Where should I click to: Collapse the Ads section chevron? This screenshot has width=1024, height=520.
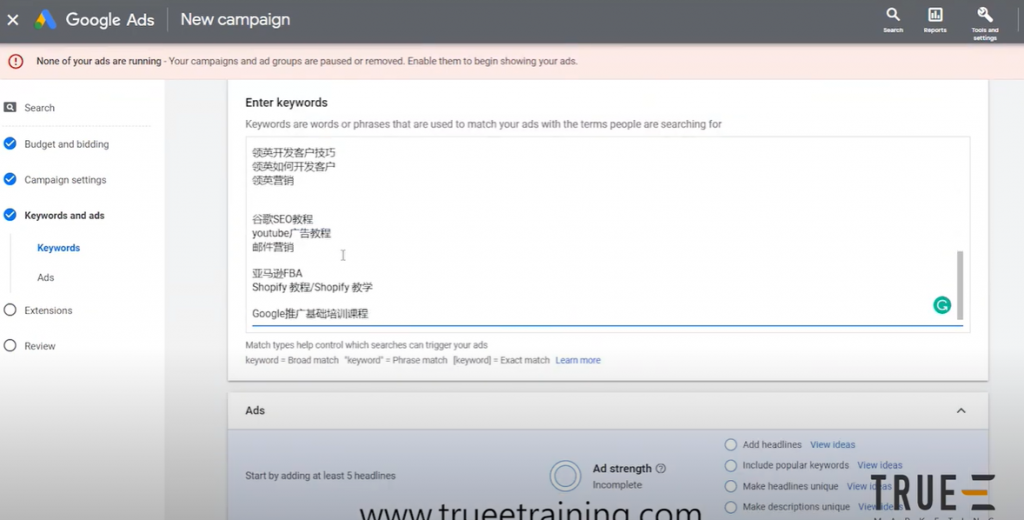961,411
